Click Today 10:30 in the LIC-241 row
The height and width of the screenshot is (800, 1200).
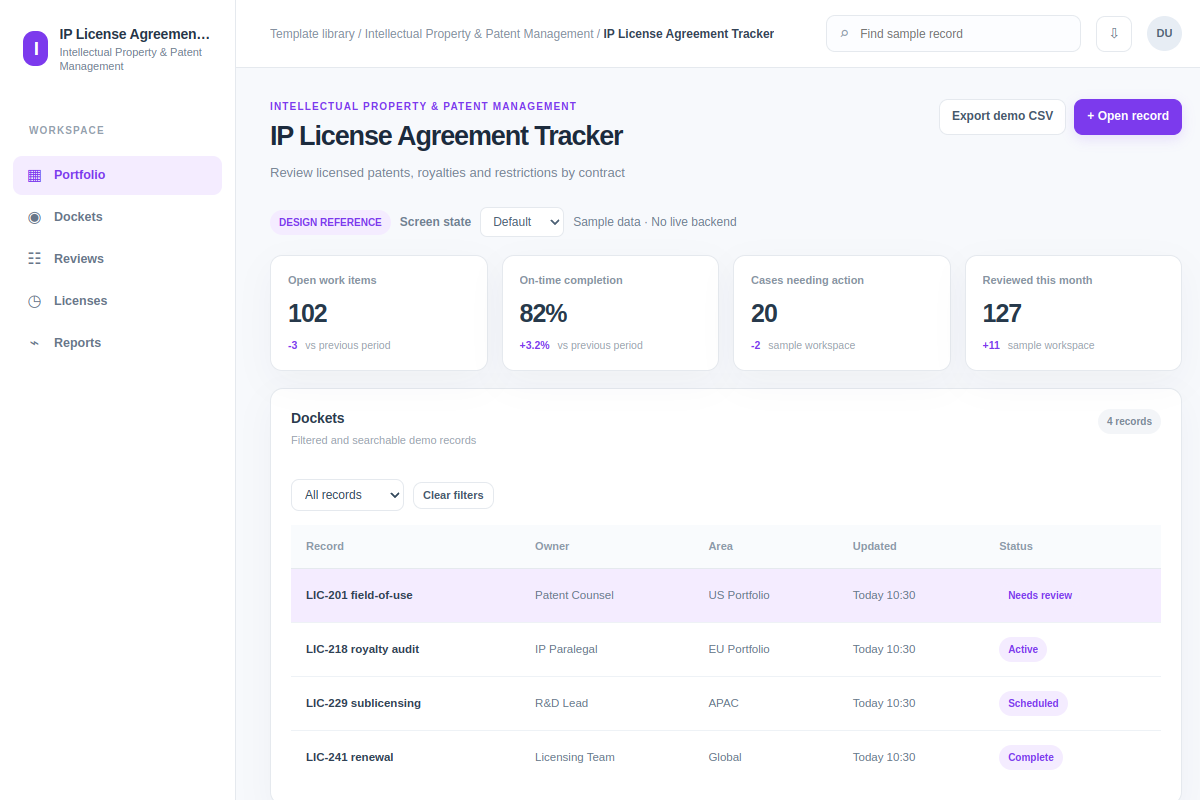click(884, 757)
